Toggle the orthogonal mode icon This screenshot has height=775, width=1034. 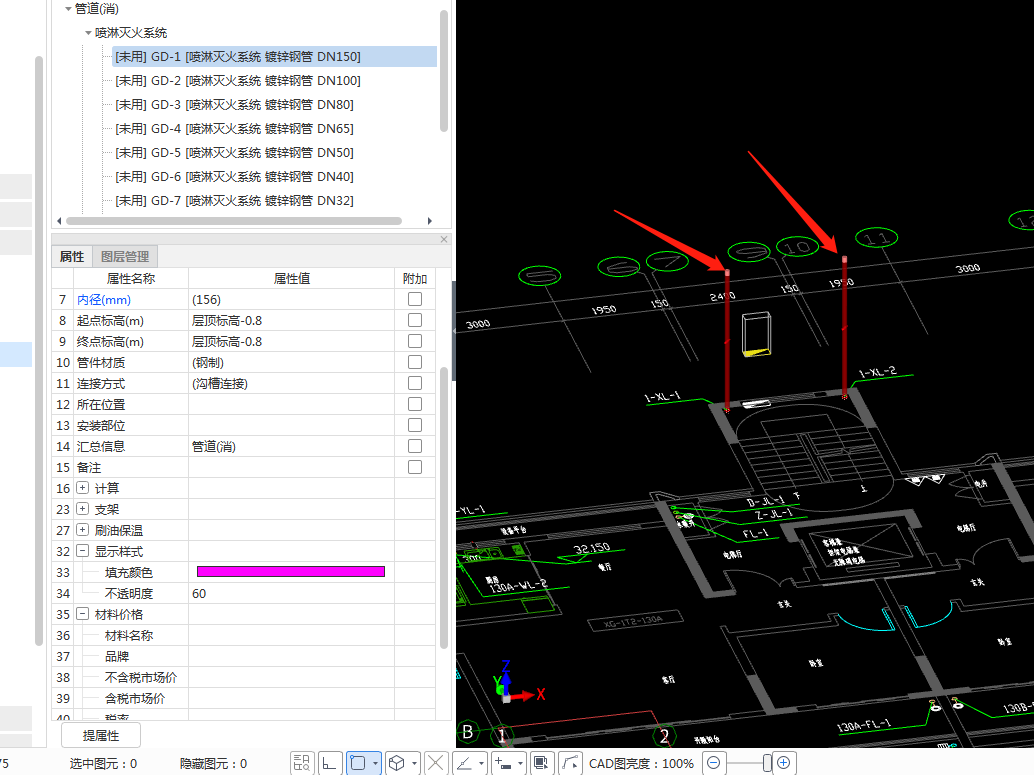(x=330, y=763)
